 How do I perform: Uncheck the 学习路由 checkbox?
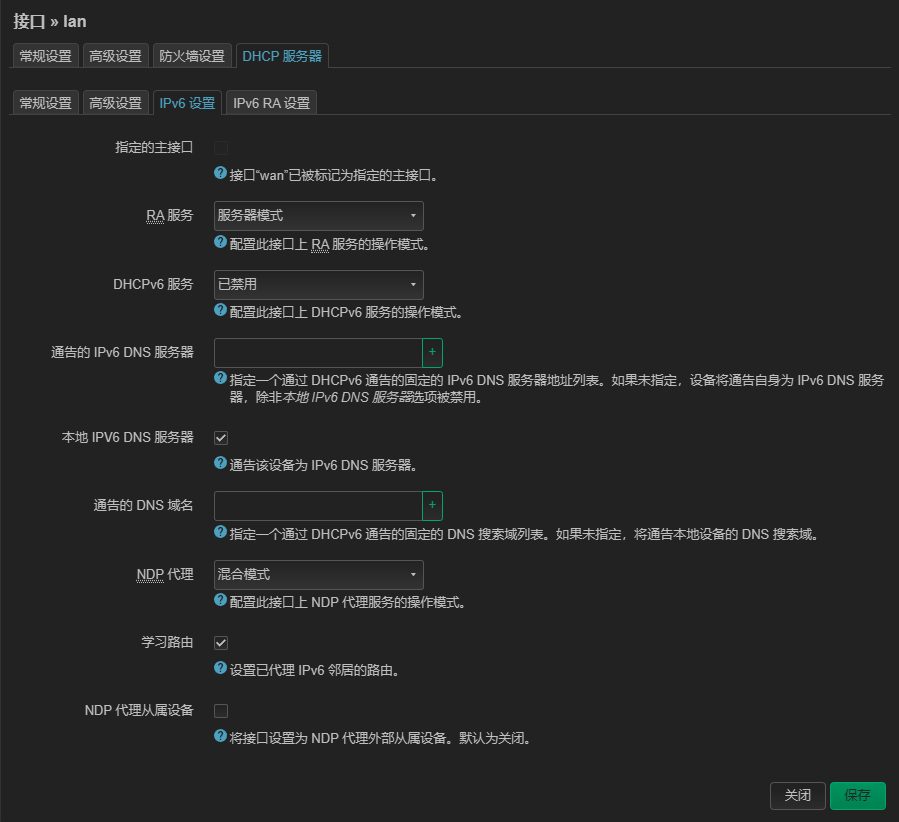[222, 643]
